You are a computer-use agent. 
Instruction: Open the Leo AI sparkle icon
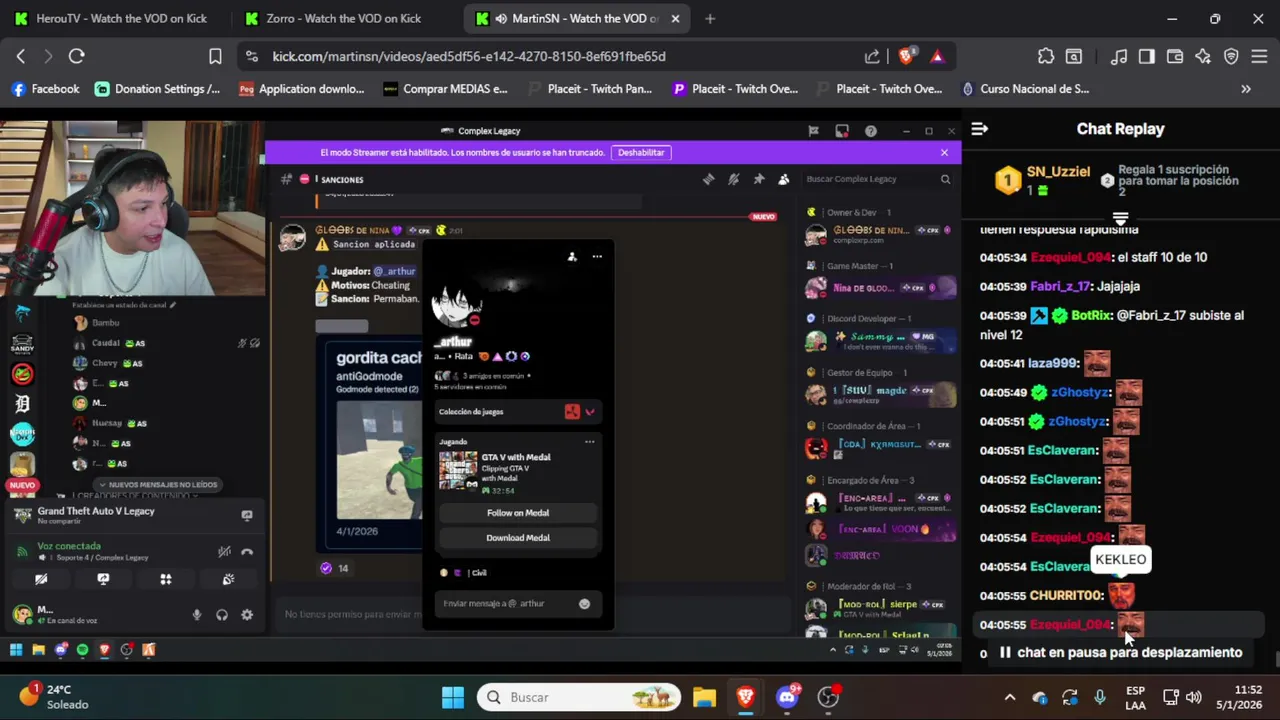pos(1203,57)
